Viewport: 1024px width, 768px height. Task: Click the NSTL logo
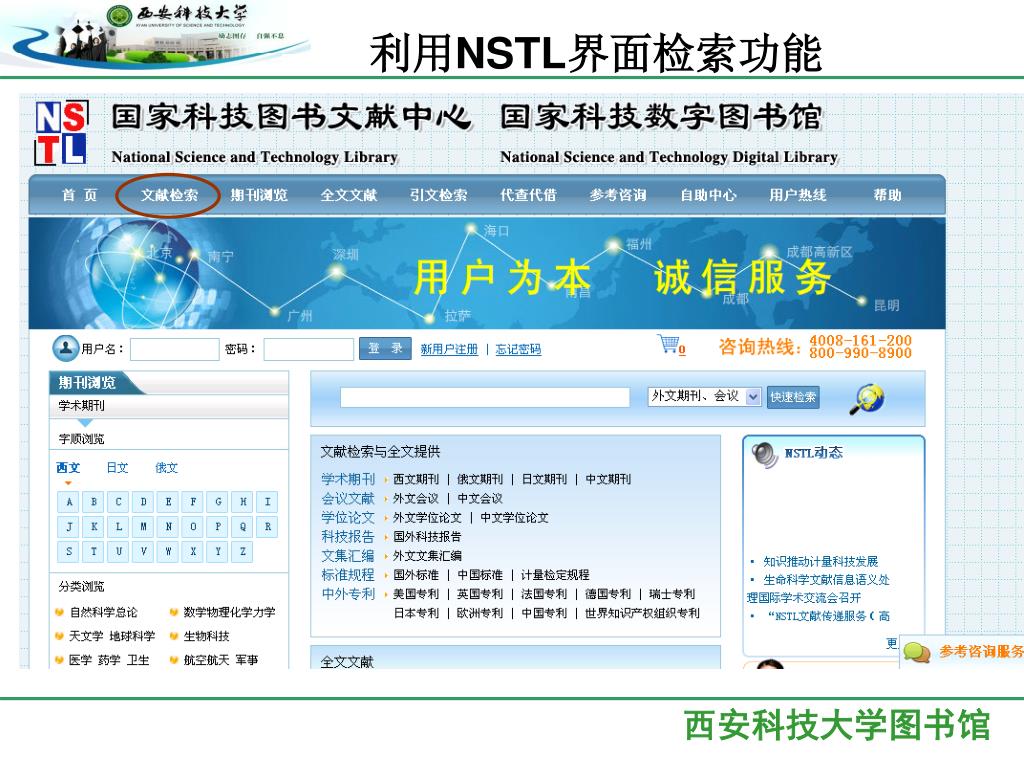(61, 132)
